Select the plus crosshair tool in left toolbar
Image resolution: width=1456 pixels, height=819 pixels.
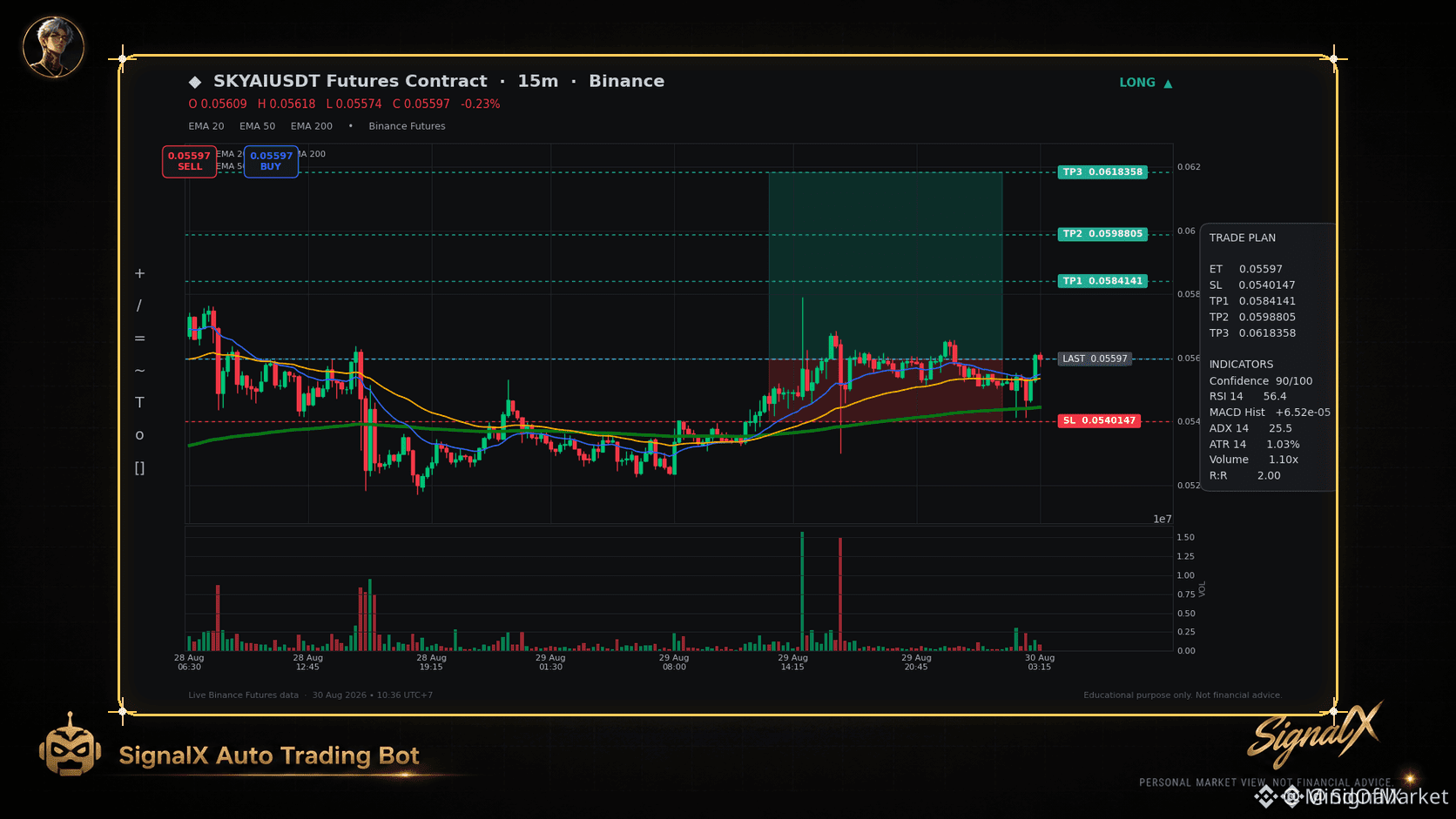139,273
